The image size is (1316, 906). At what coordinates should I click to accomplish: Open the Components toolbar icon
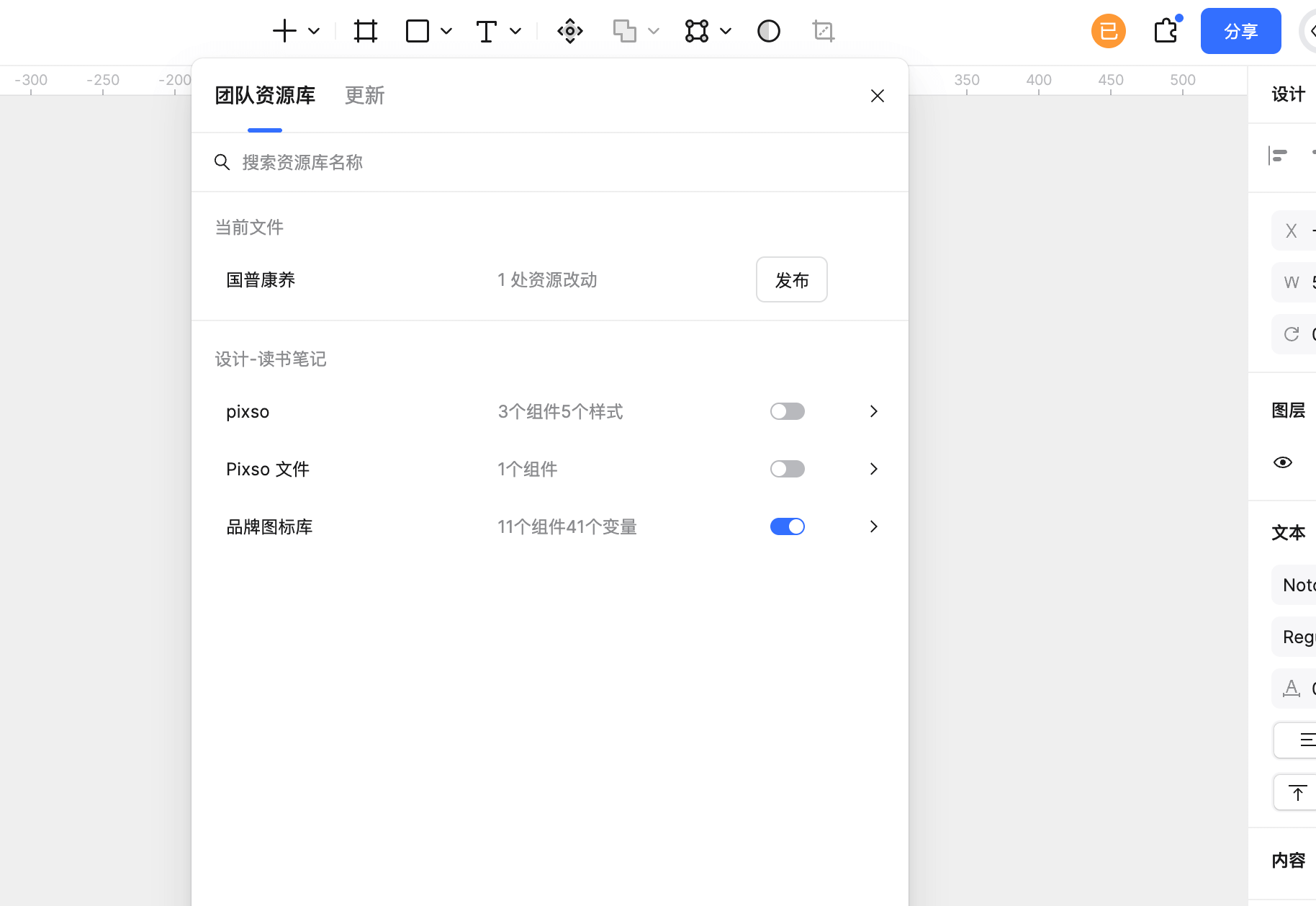tap(696, 31)
